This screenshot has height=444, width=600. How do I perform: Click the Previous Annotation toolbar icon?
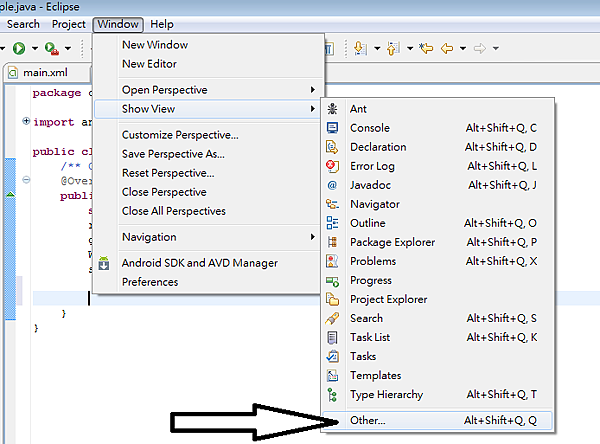click(393, 48)
